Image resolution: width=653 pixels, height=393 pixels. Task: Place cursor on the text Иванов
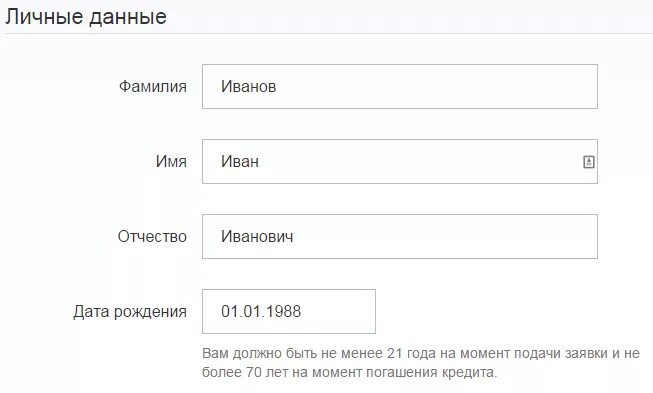249,87
